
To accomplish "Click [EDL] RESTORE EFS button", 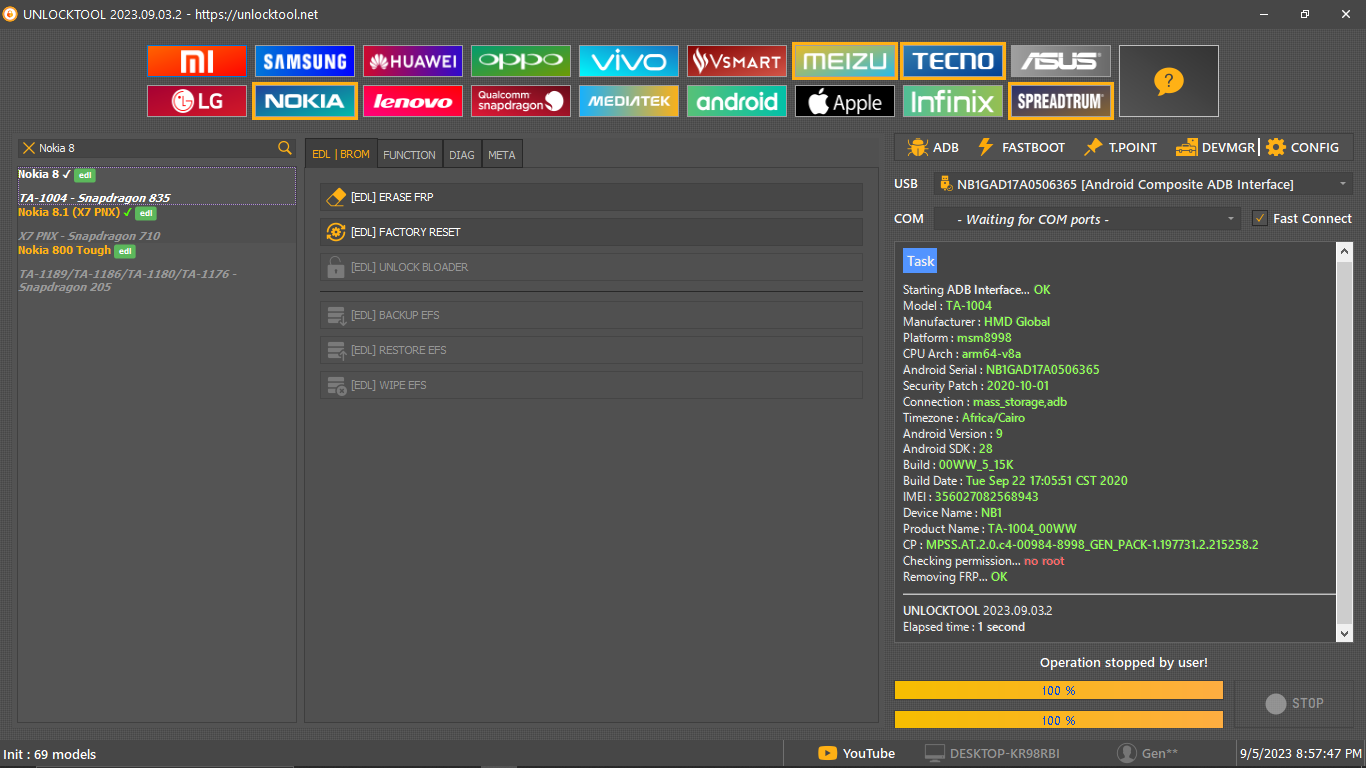I will click(x=591, y=350).
